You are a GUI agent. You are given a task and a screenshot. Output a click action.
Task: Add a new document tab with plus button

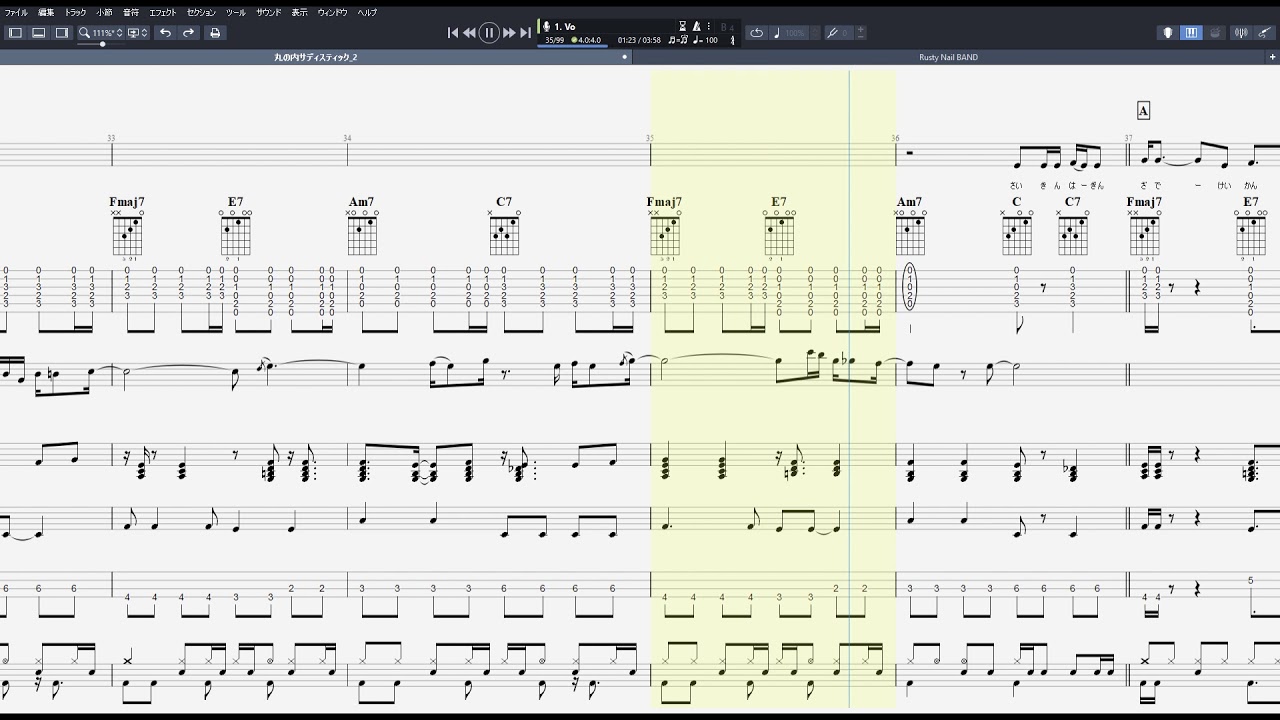(x=1273, y=57)
